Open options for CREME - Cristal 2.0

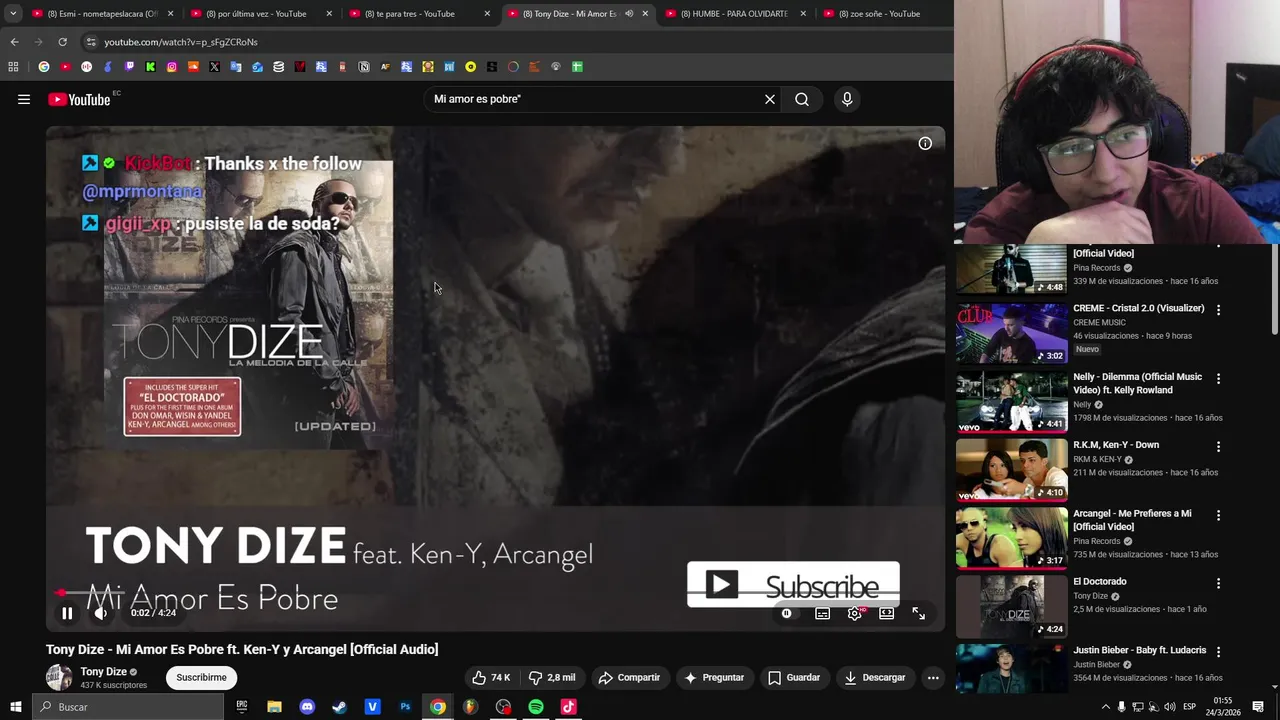tap(1218, 310)
